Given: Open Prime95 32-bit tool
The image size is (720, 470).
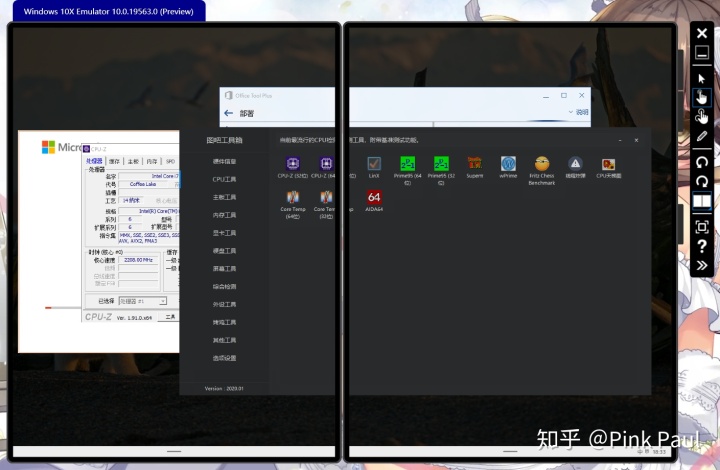Looking at the screenshot, I should pyautogui.click(x=441, y=171).
